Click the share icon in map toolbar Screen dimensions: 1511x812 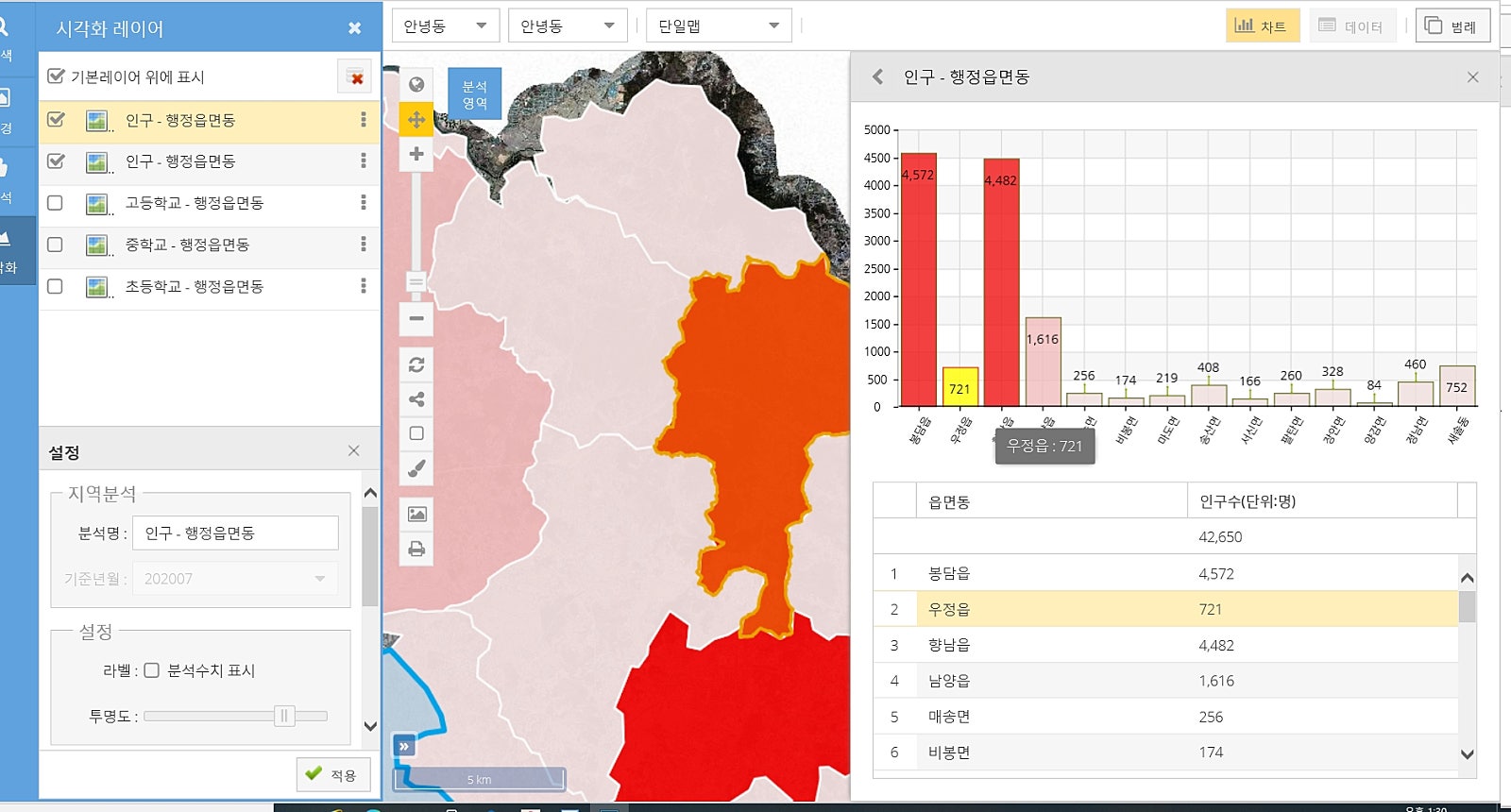point(416,399)
